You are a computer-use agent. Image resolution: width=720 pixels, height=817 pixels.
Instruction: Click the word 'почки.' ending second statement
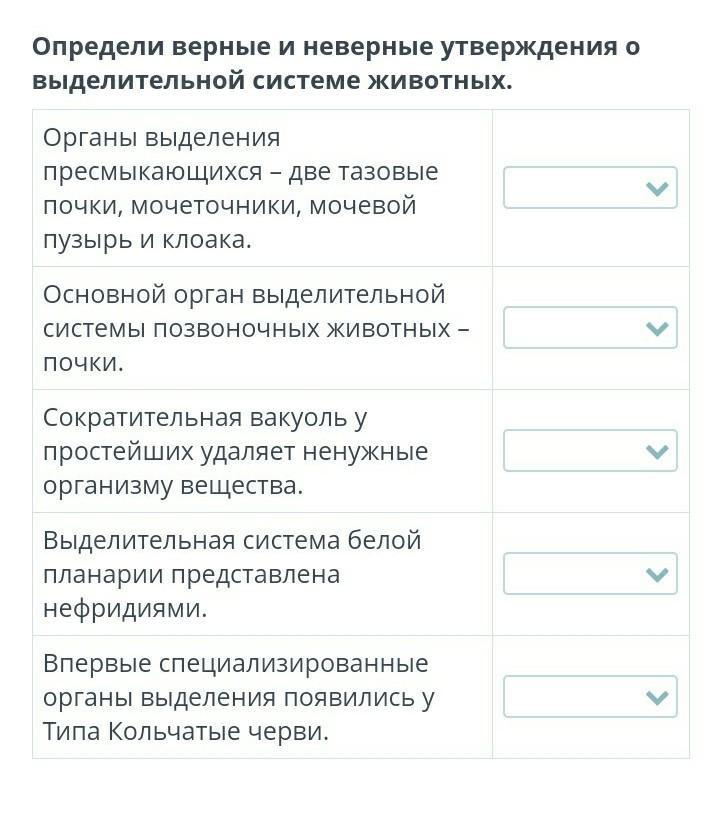[84, 363]
